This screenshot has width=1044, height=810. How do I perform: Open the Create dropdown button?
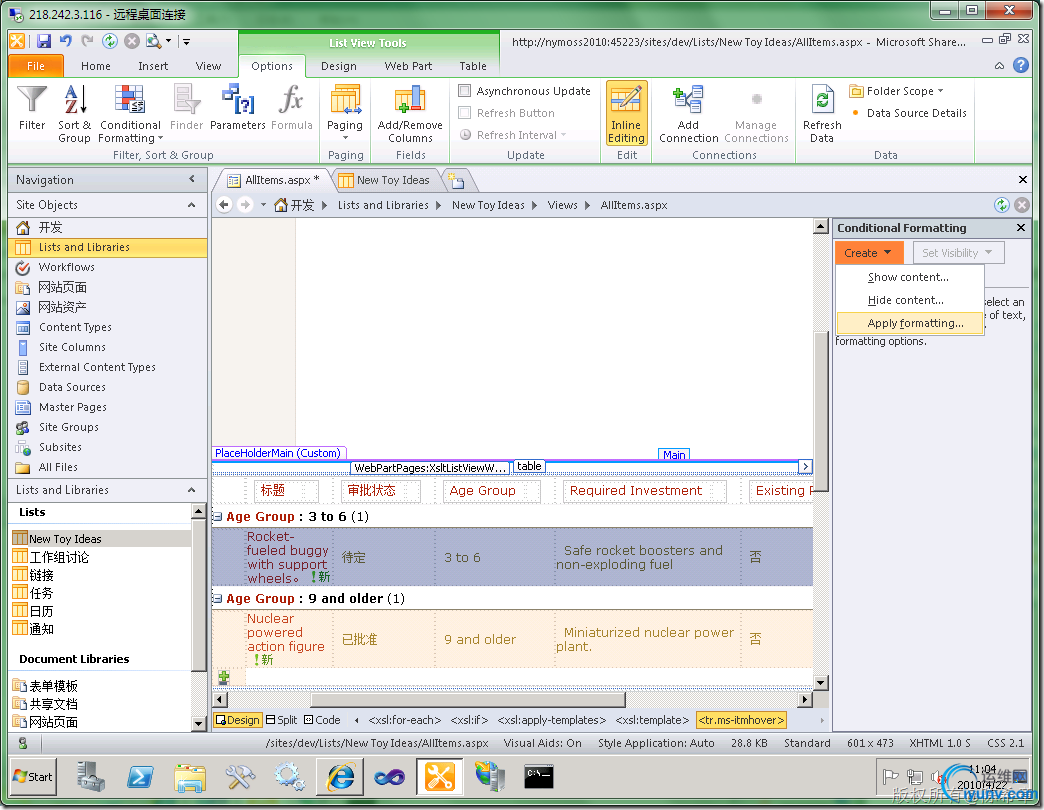pyautogui.click(x=868, y=253)
